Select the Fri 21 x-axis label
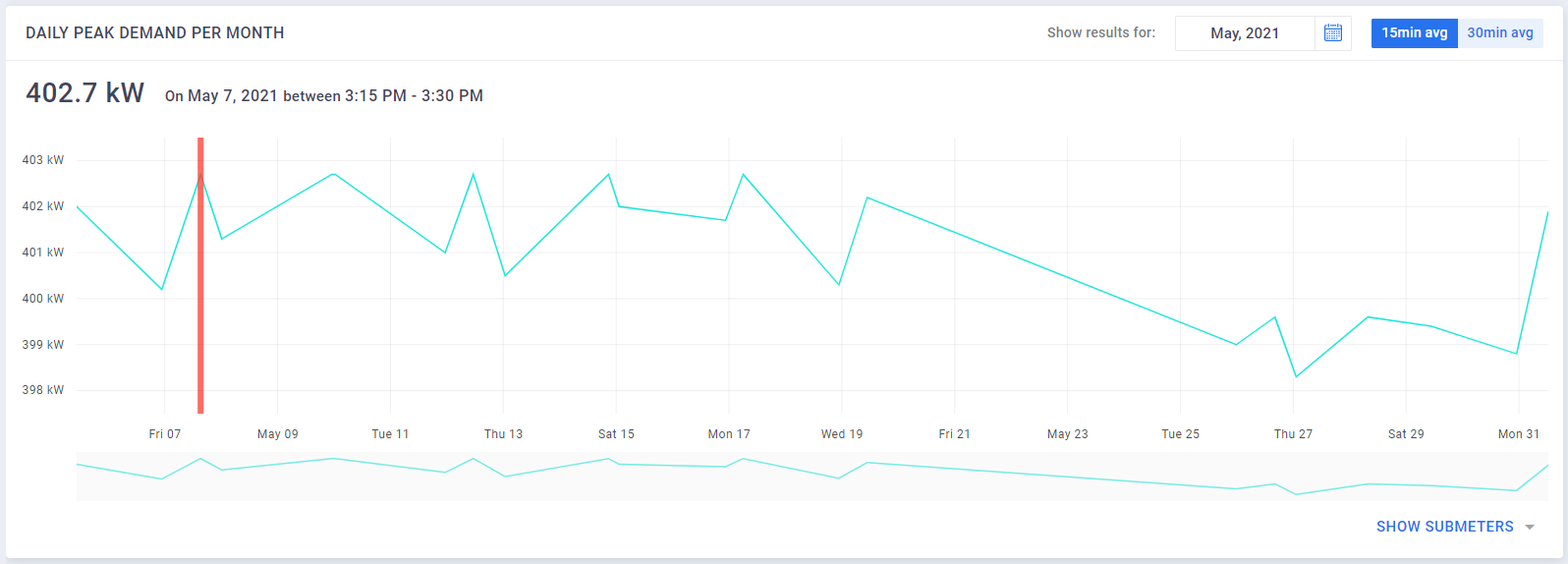The width and height of the screenshot is (1568, 564). pos(954,434)
